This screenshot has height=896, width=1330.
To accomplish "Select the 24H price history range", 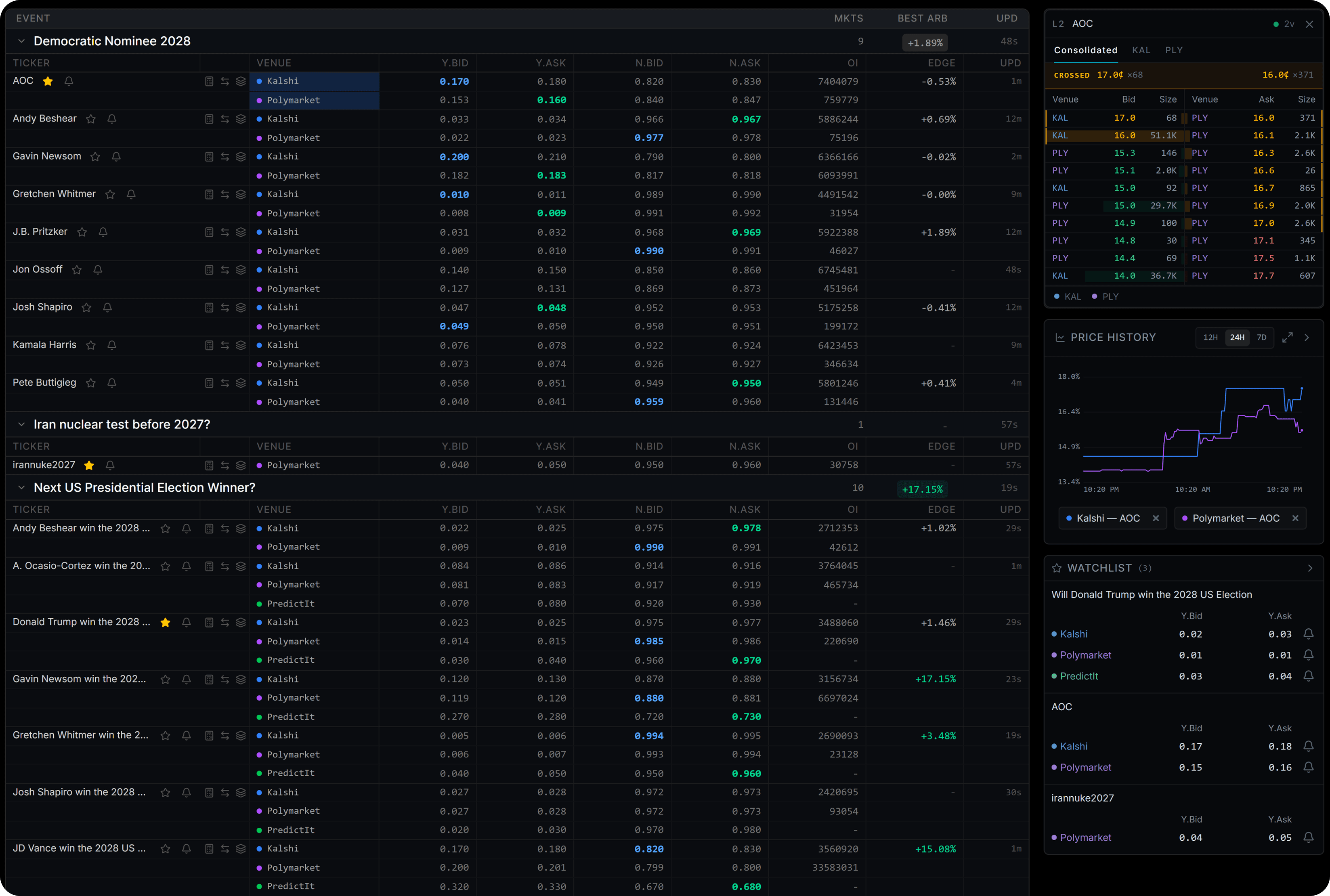I will click(x=1237, y=338).
